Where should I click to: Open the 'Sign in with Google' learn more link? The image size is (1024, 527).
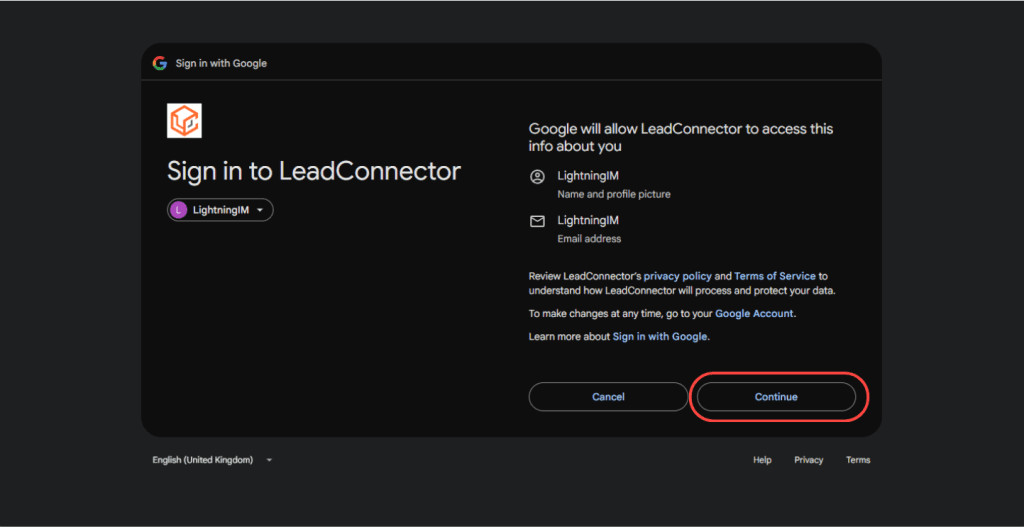(660, 337)
